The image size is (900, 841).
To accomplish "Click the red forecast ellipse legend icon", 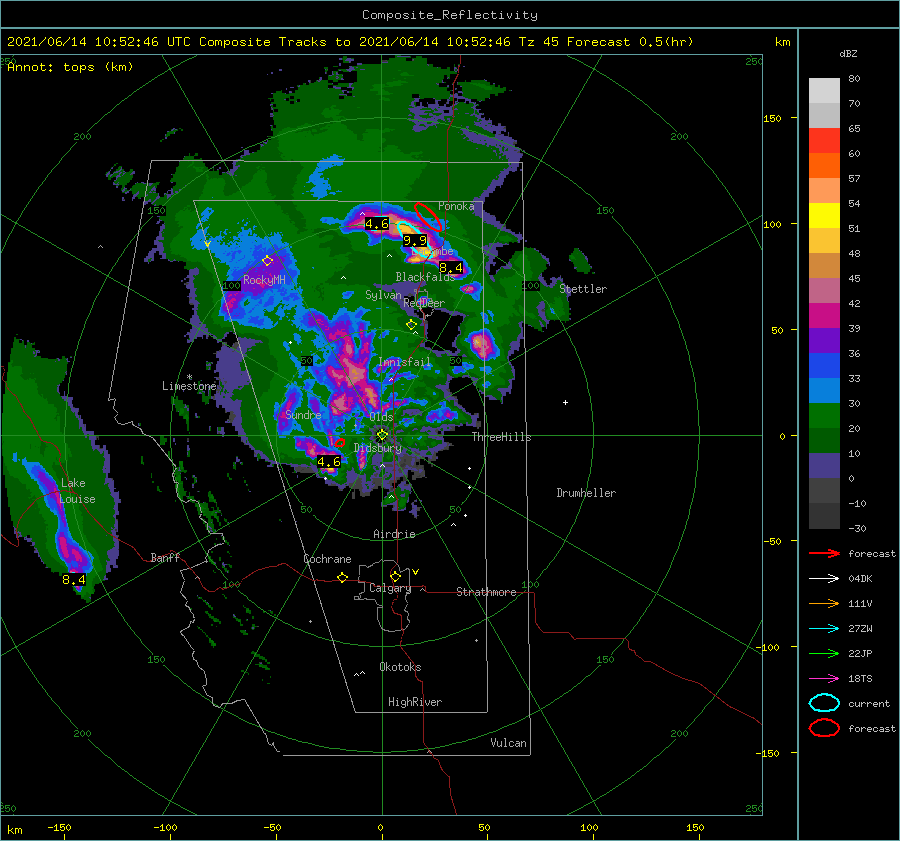I will [x=824, y=728].
